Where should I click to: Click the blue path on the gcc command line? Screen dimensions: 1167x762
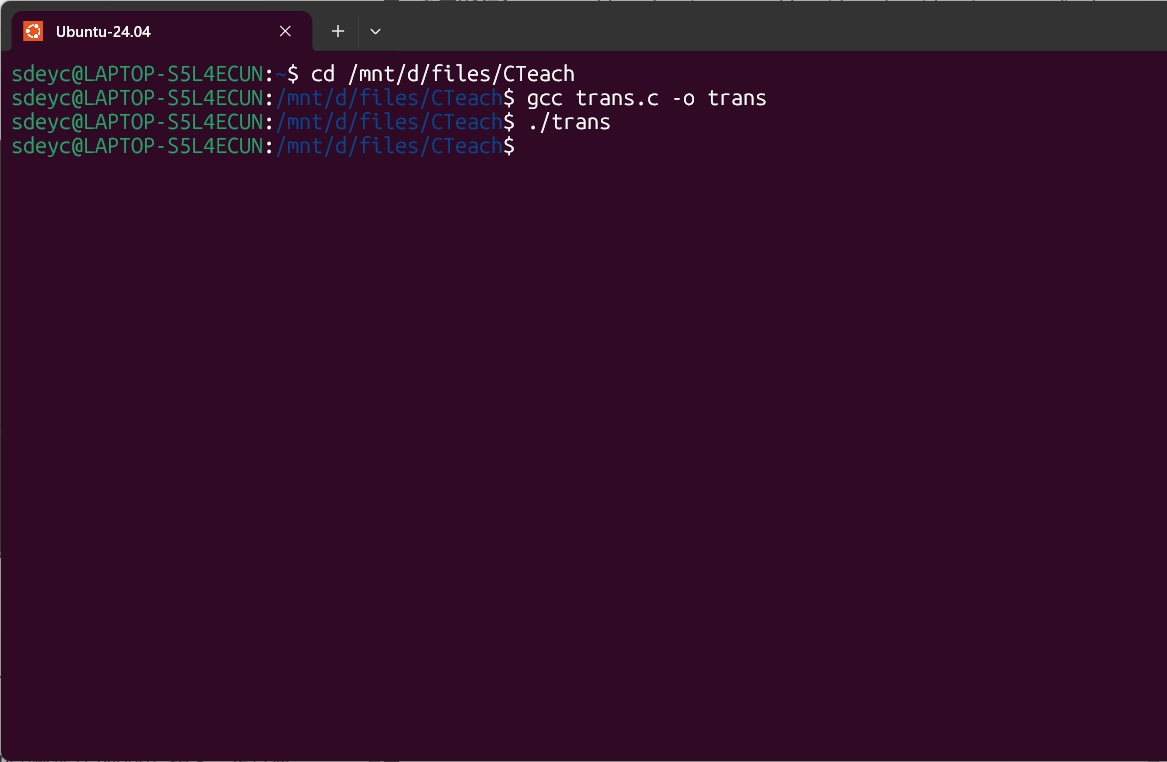point(389,98)
